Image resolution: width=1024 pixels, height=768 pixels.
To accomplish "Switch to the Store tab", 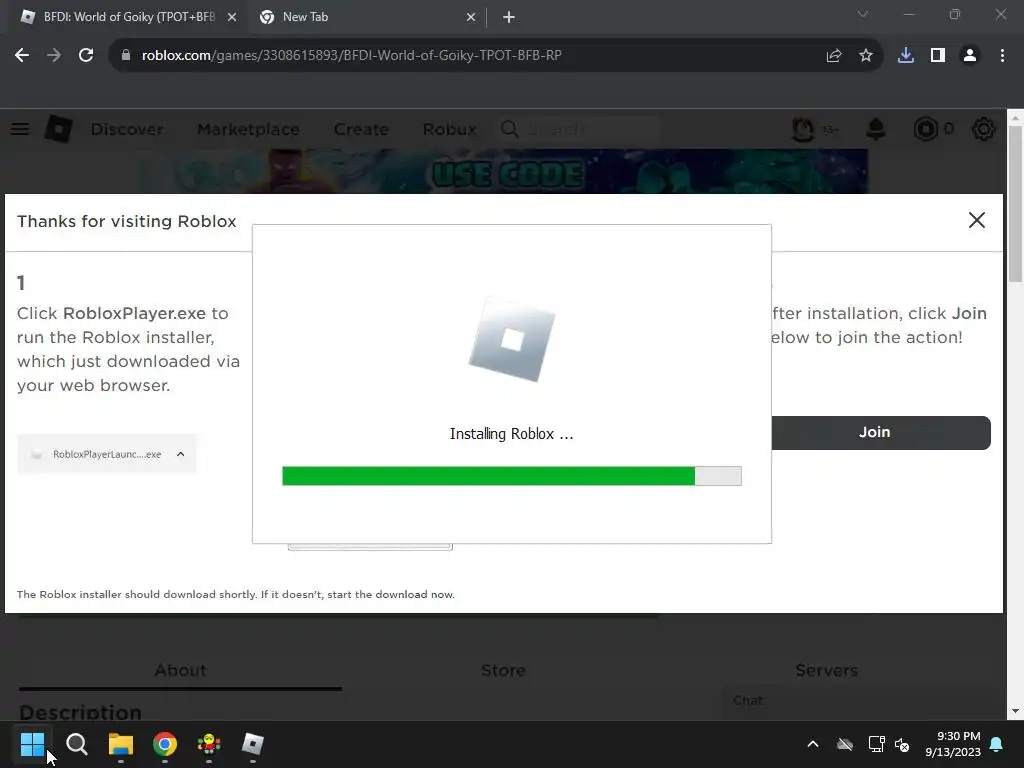I will point(503,671).
